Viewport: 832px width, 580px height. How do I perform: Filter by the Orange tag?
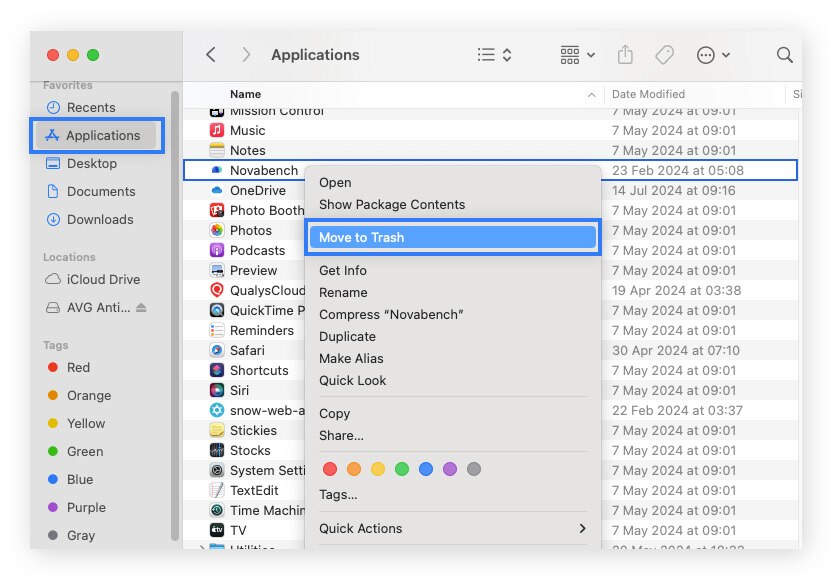coord(80,396)
